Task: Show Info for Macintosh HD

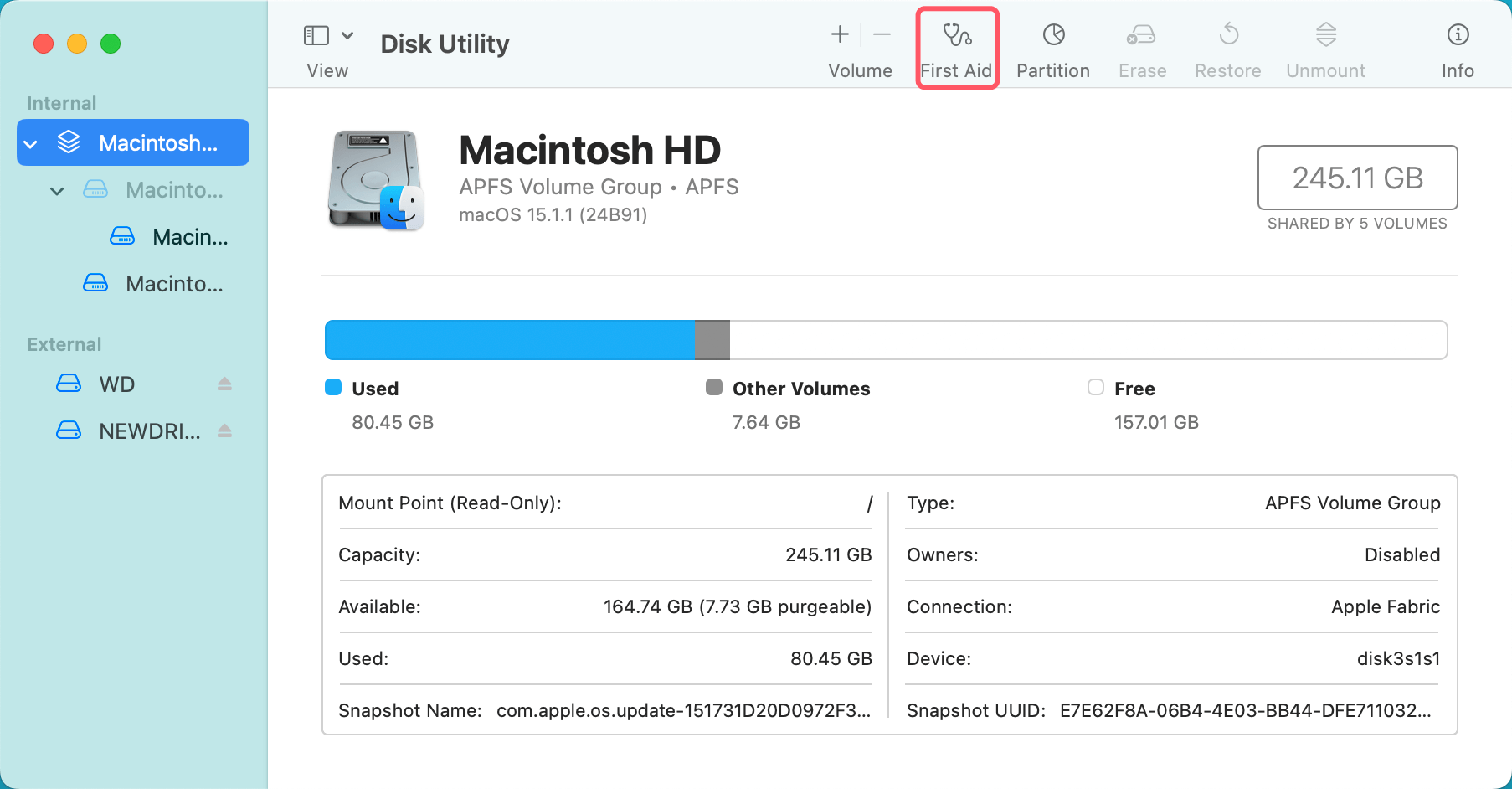Action: coord(1458,46)
